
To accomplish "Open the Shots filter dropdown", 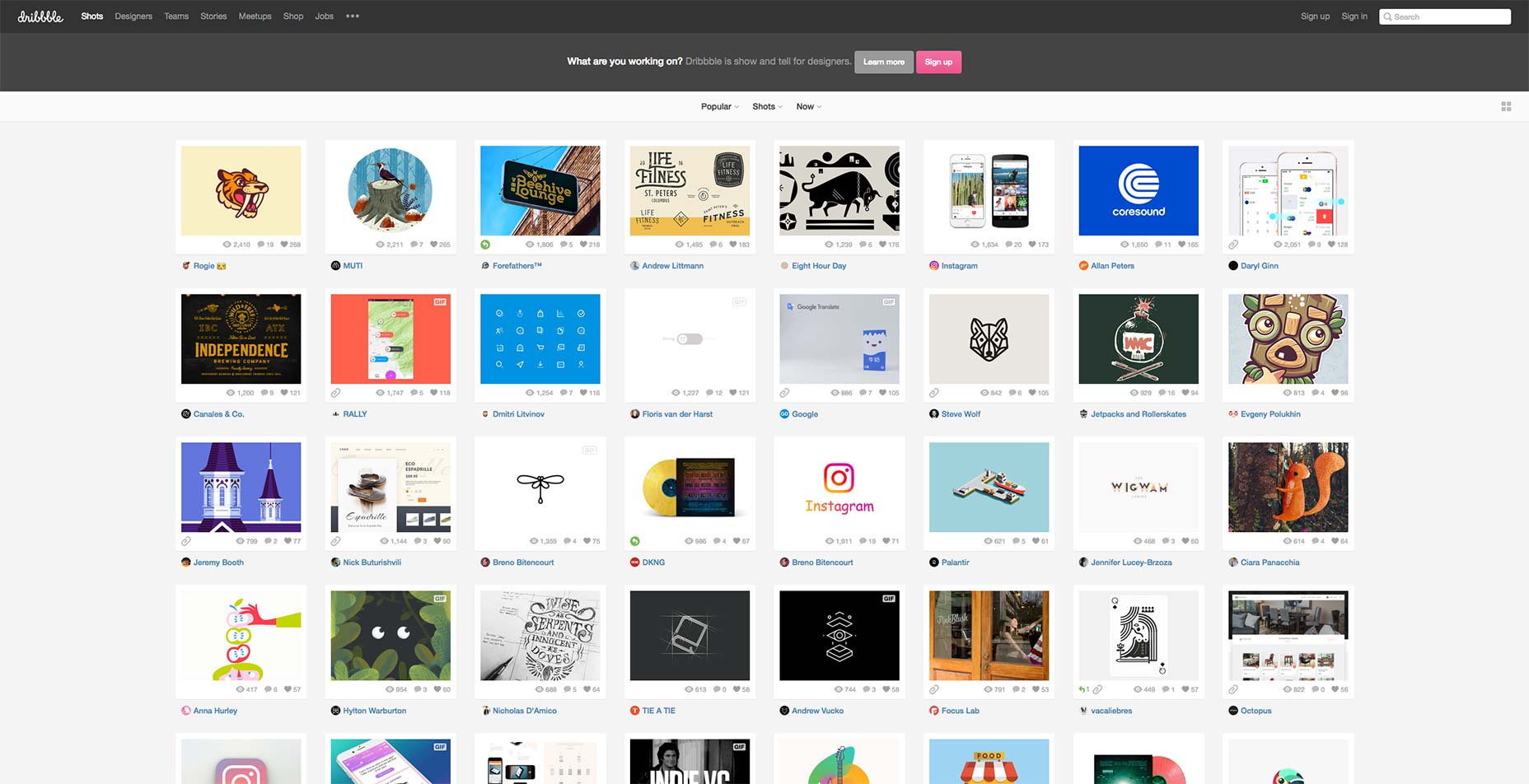I will (x=767, y=106).
